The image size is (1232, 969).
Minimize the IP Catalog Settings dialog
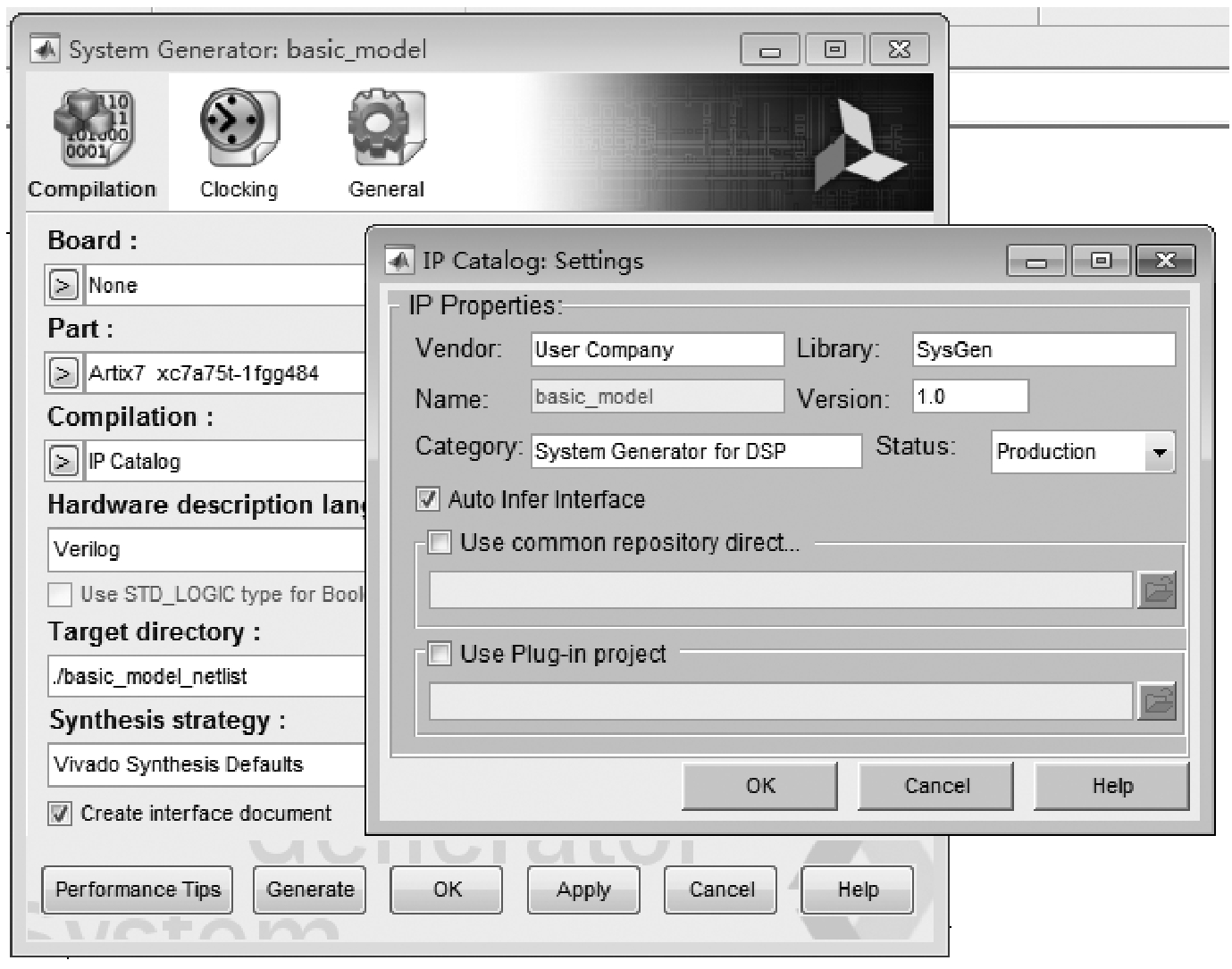[x=1036, y=261]
